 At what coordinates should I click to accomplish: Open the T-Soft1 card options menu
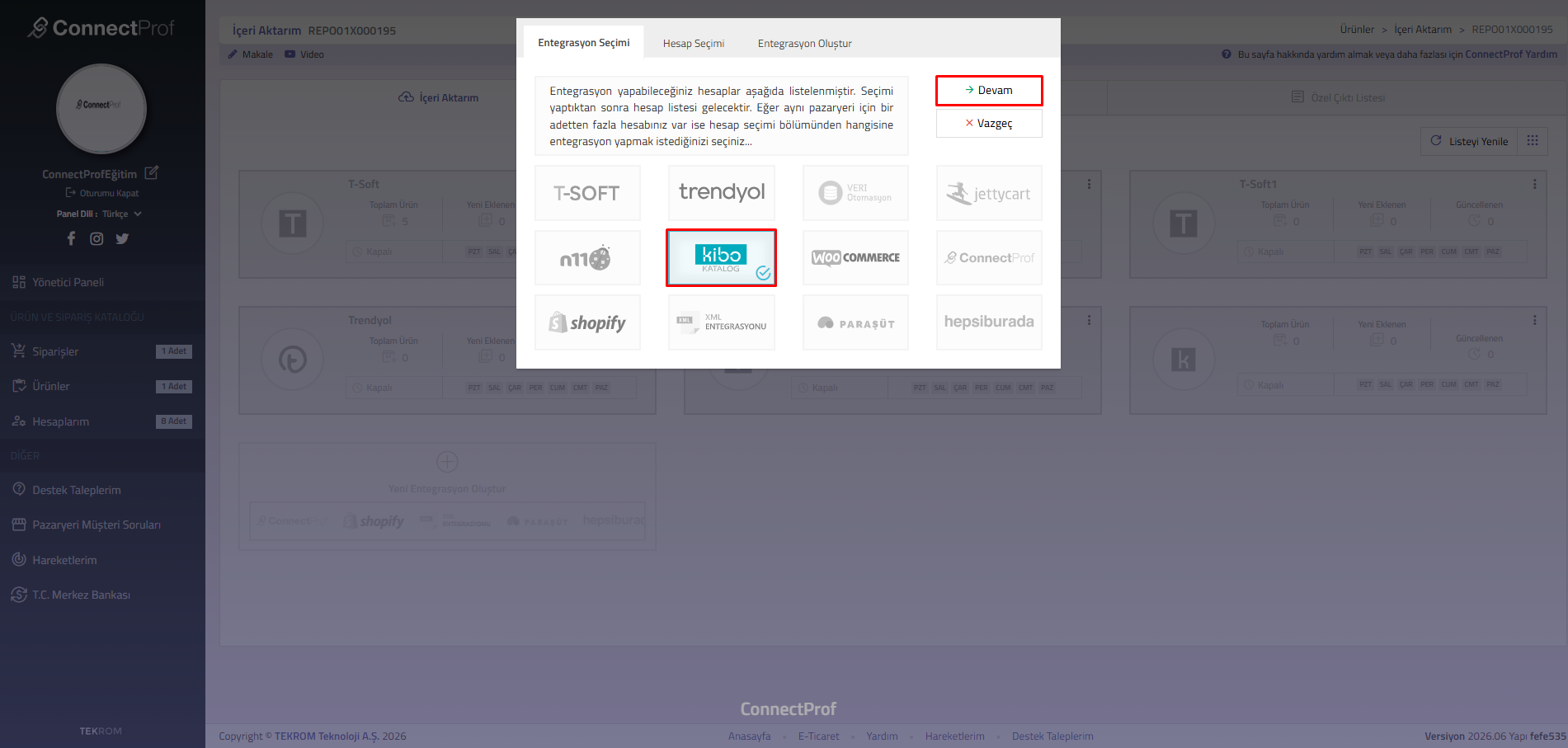pos(1534,184)
